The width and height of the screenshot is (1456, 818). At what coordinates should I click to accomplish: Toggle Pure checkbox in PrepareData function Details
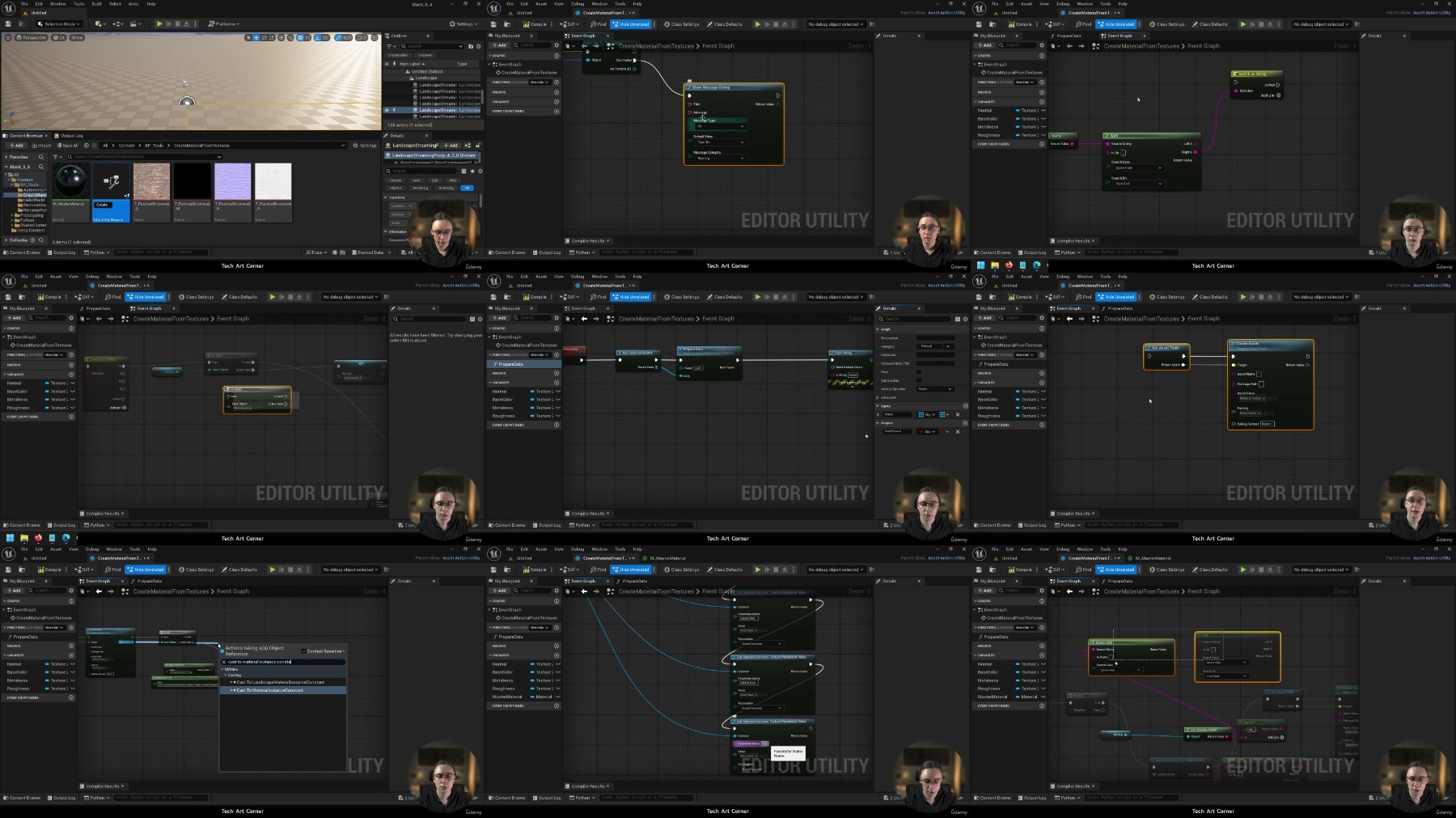[919, 372]
